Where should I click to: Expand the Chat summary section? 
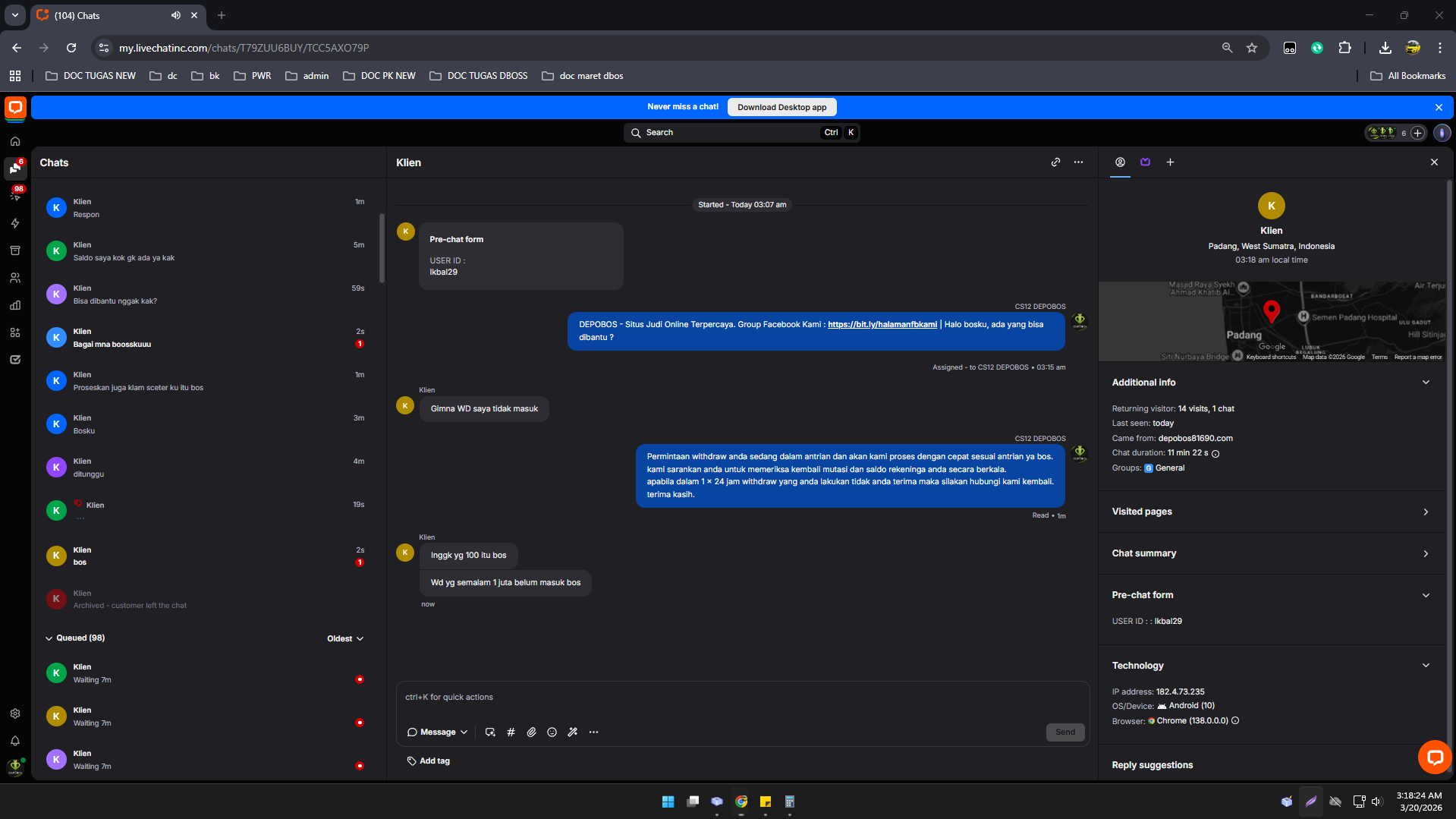tap(1426, 554)
